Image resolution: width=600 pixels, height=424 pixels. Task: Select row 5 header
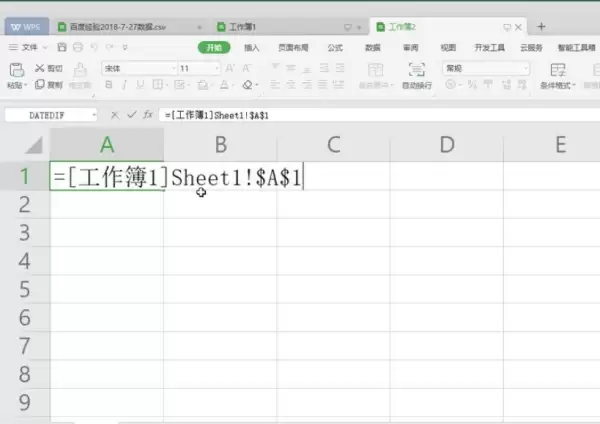(24, 289)
